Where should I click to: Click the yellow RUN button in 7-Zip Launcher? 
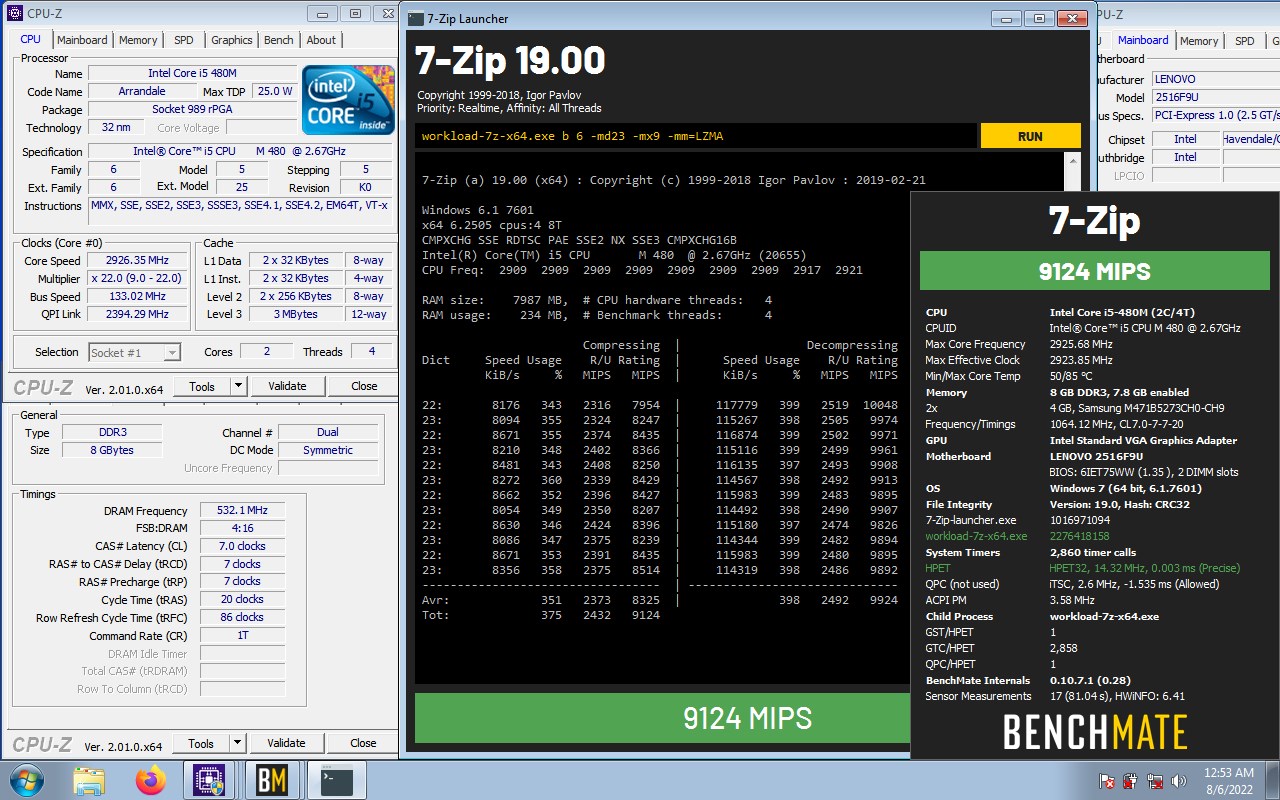[x=1030, y=136]
